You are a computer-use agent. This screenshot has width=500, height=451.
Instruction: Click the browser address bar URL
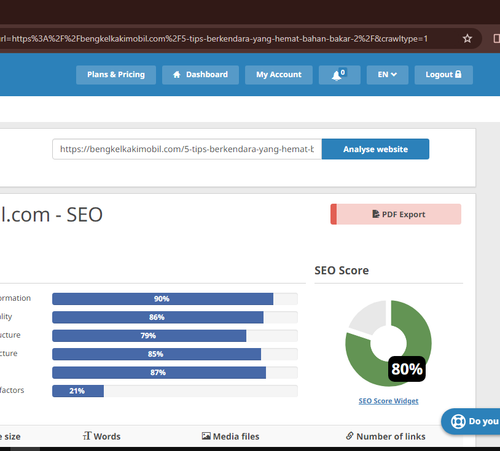point(213,39)
